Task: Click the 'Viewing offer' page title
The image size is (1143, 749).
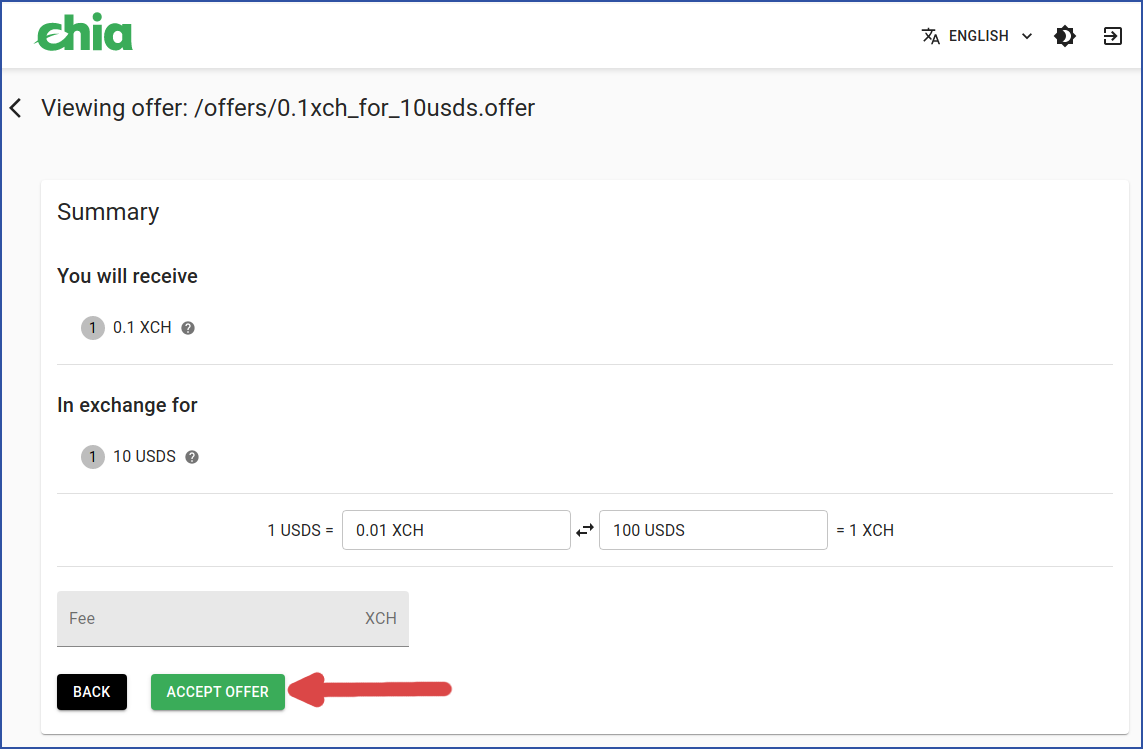Action: 288,108
